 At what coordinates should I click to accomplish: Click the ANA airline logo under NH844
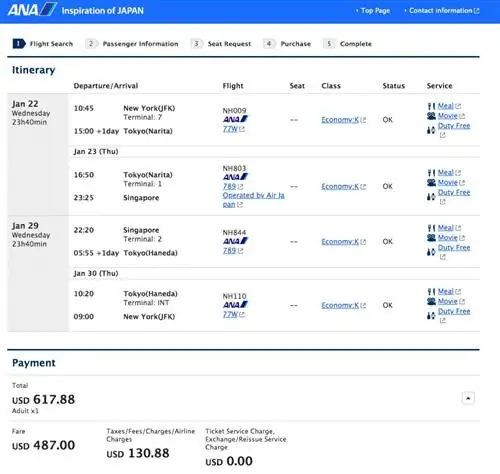pyautogui.click(x=235, y=241)
